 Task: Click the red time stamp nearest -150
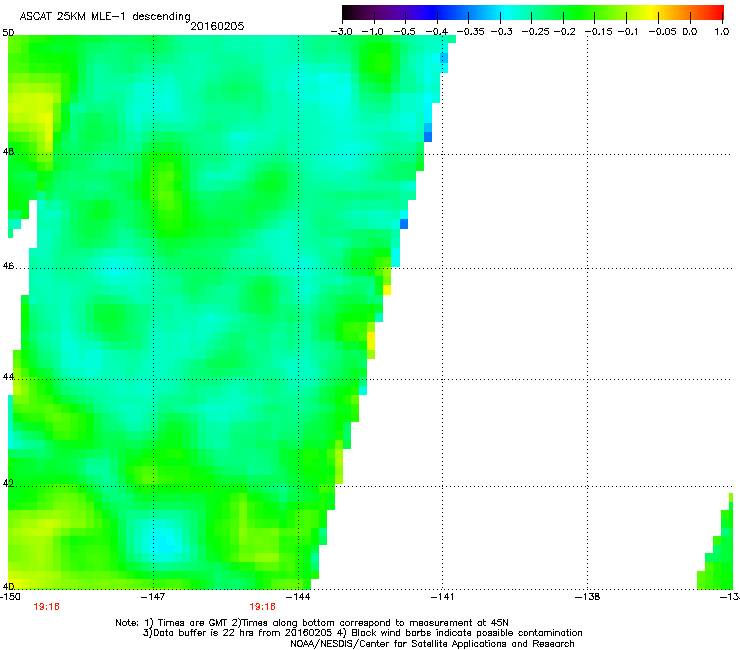[x=47, y=607]
